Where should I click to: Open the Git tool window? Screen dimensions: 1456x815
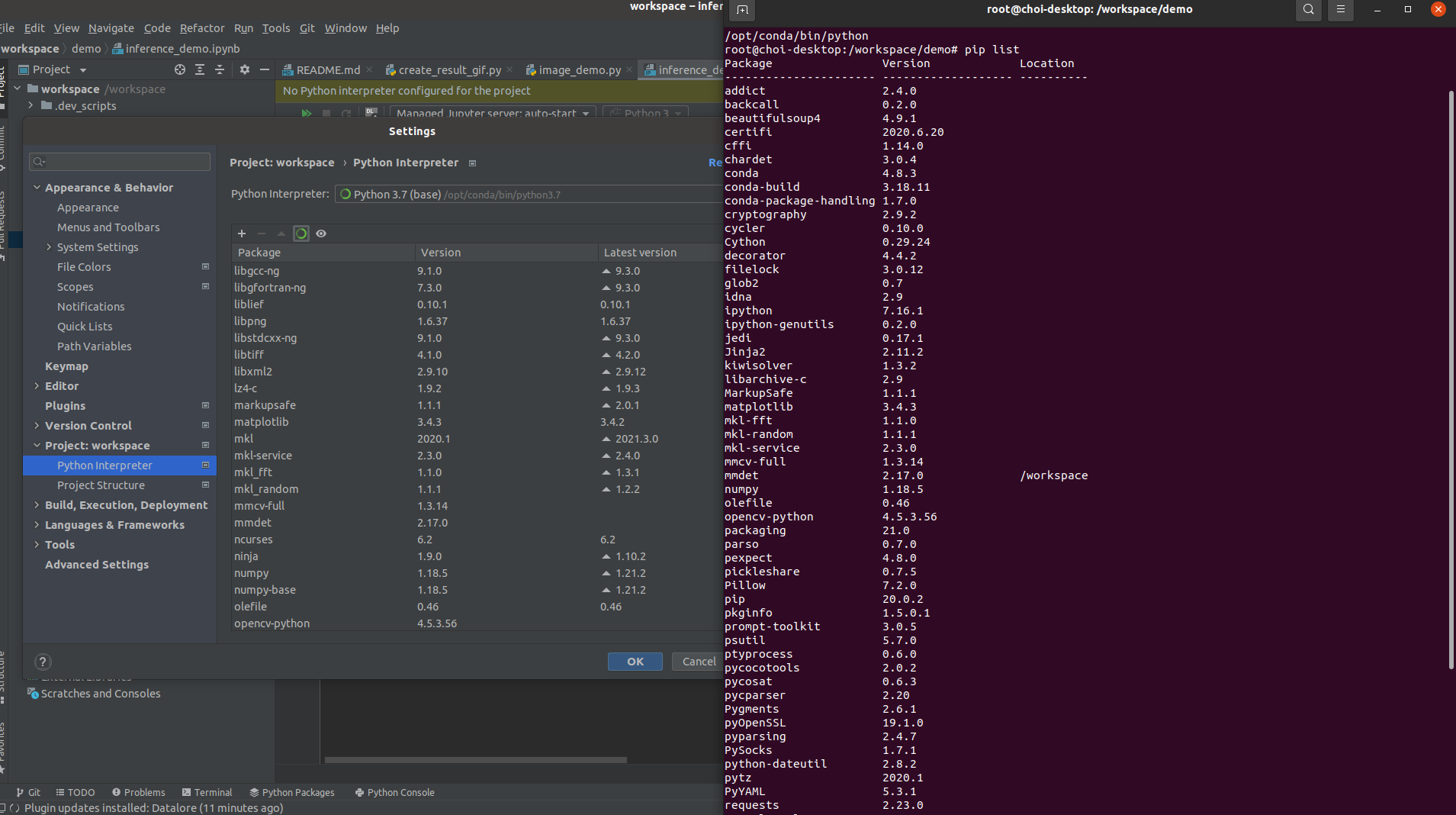click(28, 792)
